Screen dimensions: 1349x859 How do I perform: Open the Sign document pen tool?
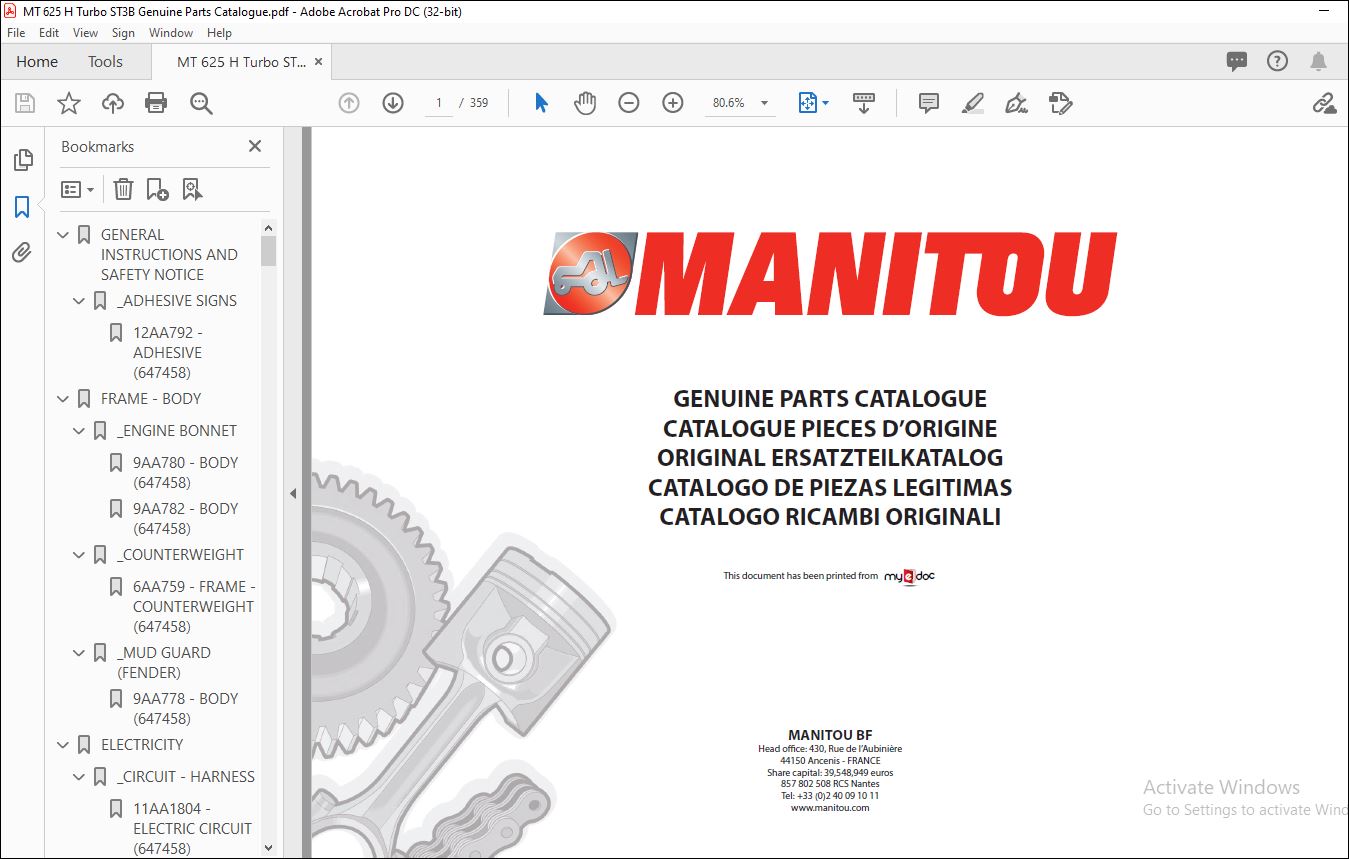click(1017, 103)
